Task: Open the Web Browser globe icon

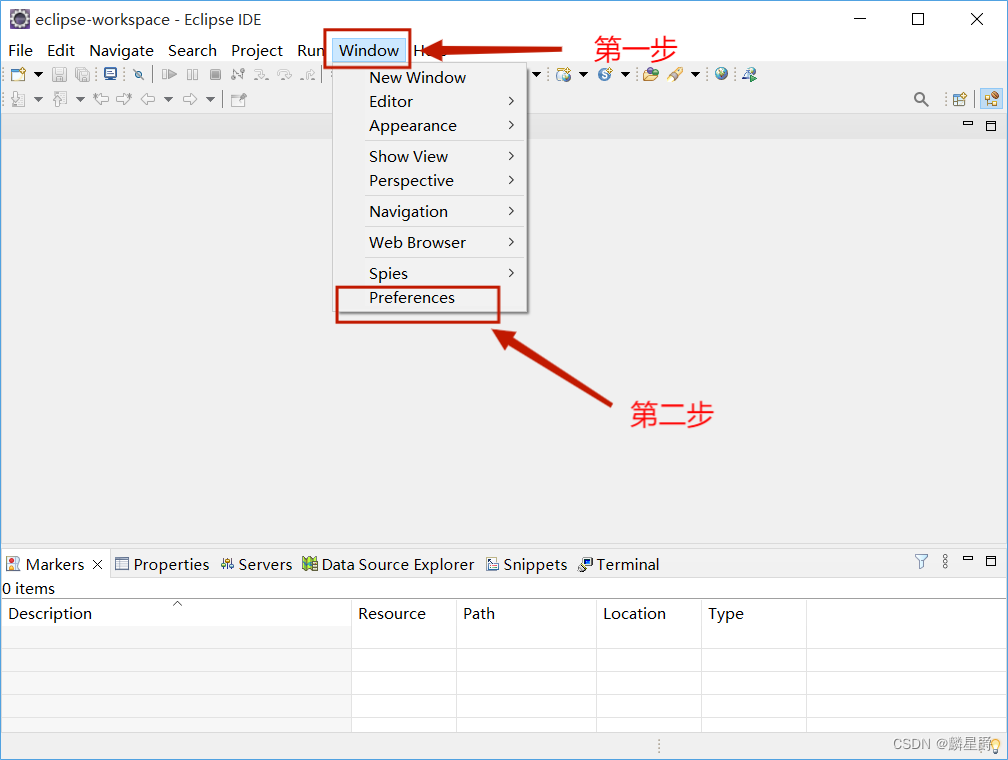Action: [x=721, y=74]
